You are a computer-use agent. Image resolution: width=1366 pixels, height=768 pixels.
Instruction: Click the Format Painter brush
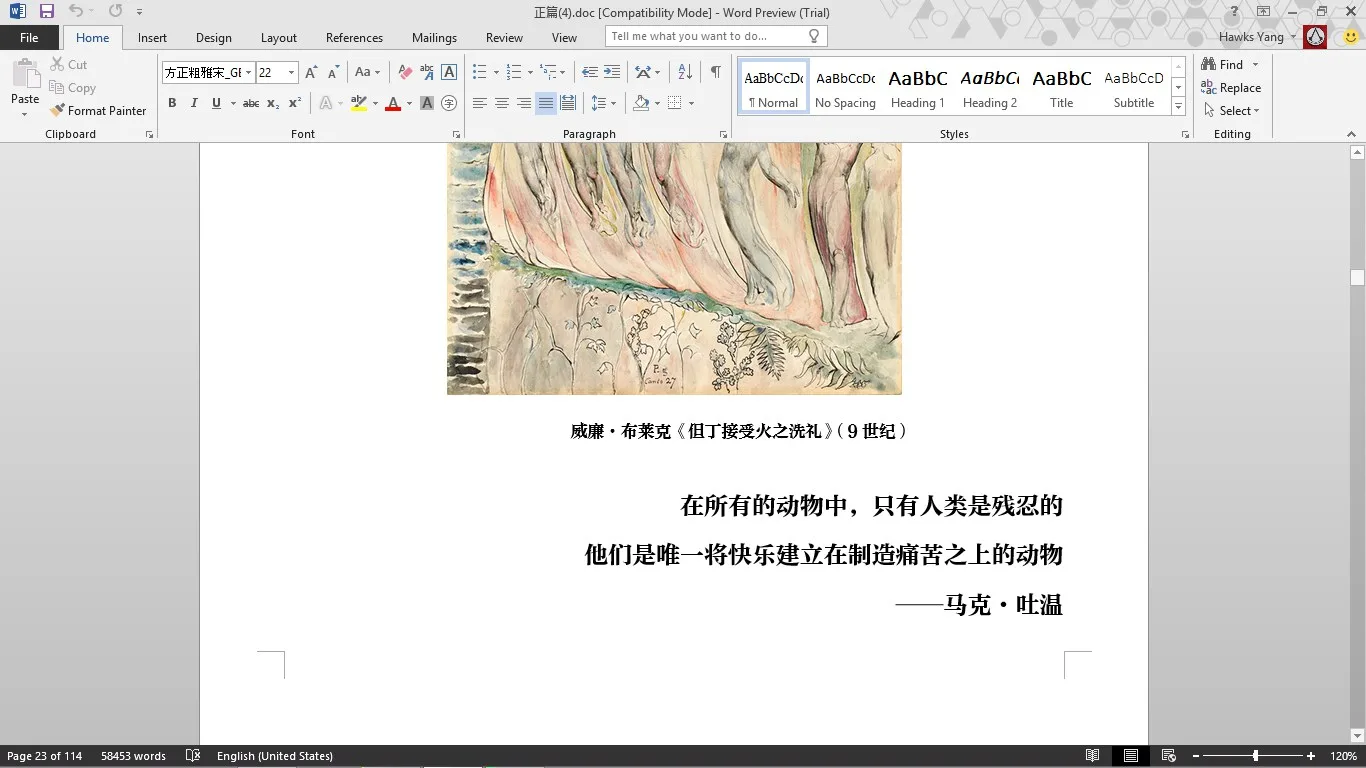point(58,111)
